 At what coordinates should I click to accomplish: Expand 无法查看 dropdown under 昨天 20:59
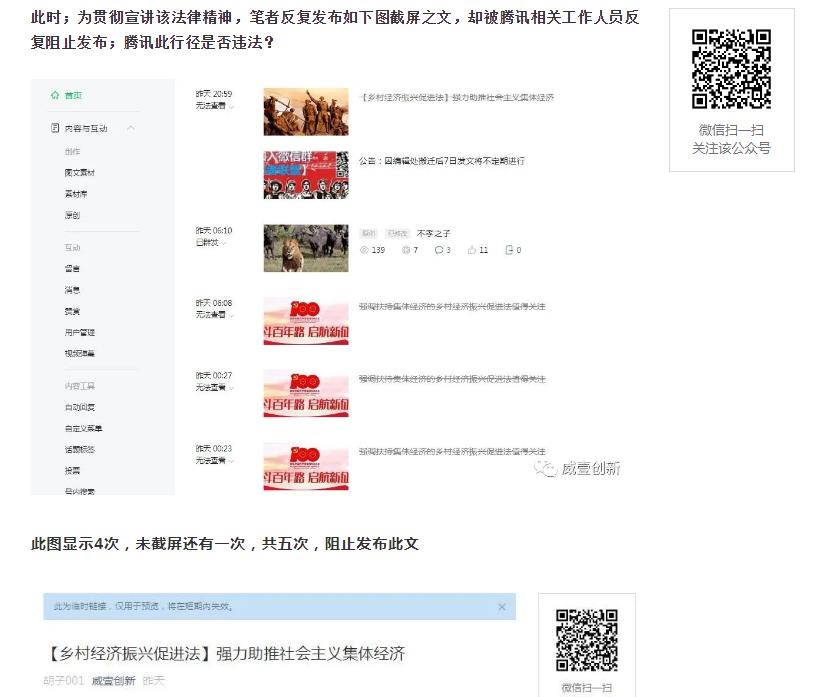pyautogui.click(x=232, y=106)
